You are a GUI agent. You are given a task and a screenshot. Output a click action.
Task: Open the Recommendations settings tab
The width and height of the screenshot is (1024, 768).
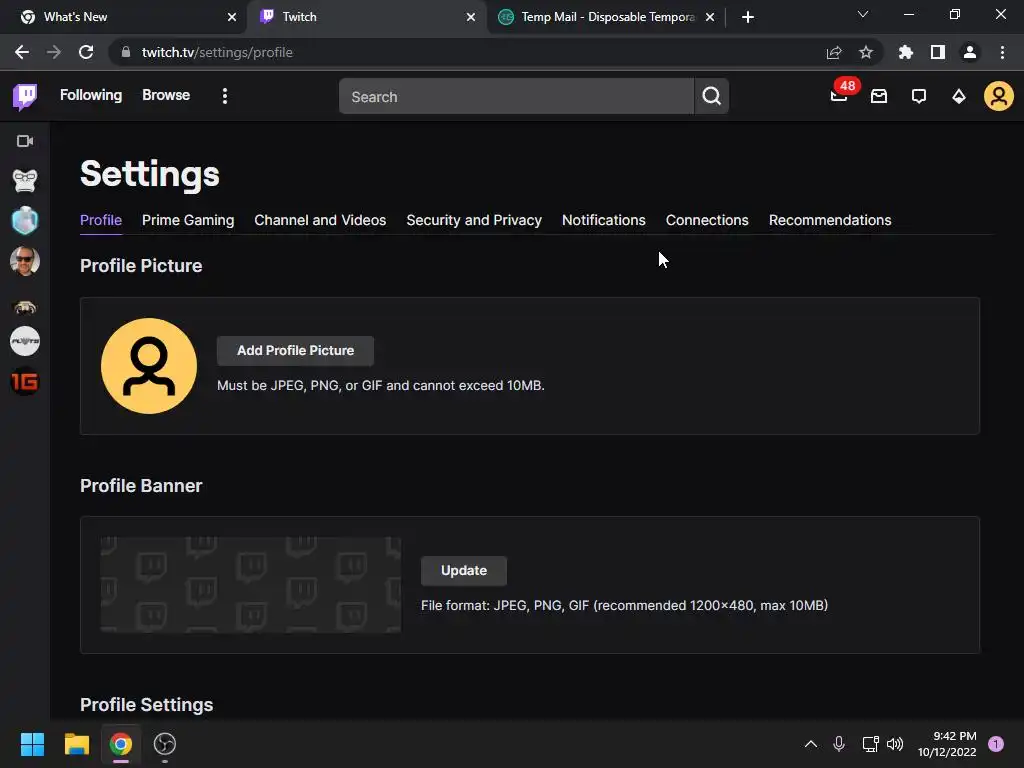[830, 220]
